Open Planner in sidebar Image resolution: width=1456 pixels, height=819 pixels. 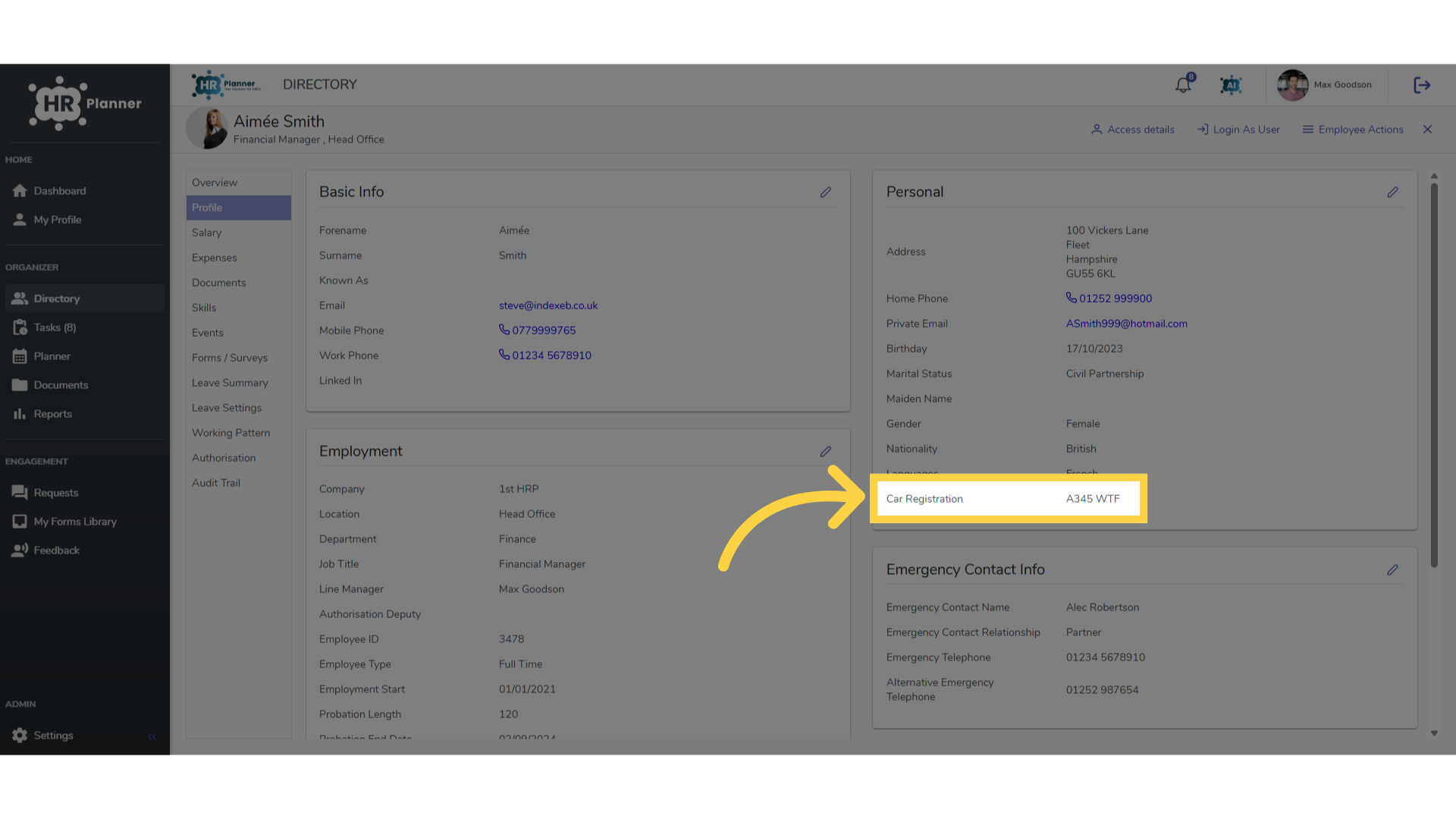click(x=84, y=356)
